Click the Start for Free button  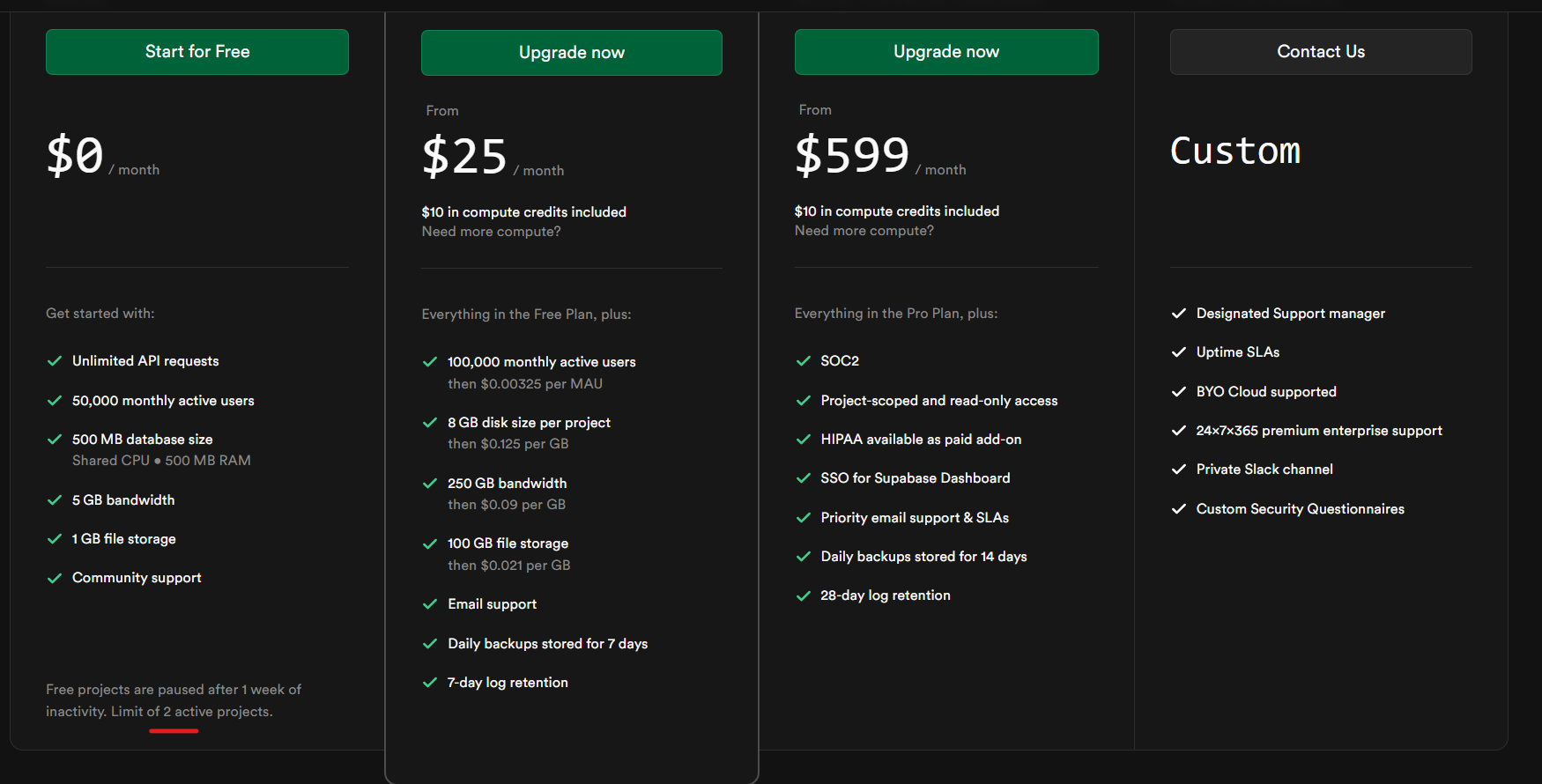click(197, 52)
